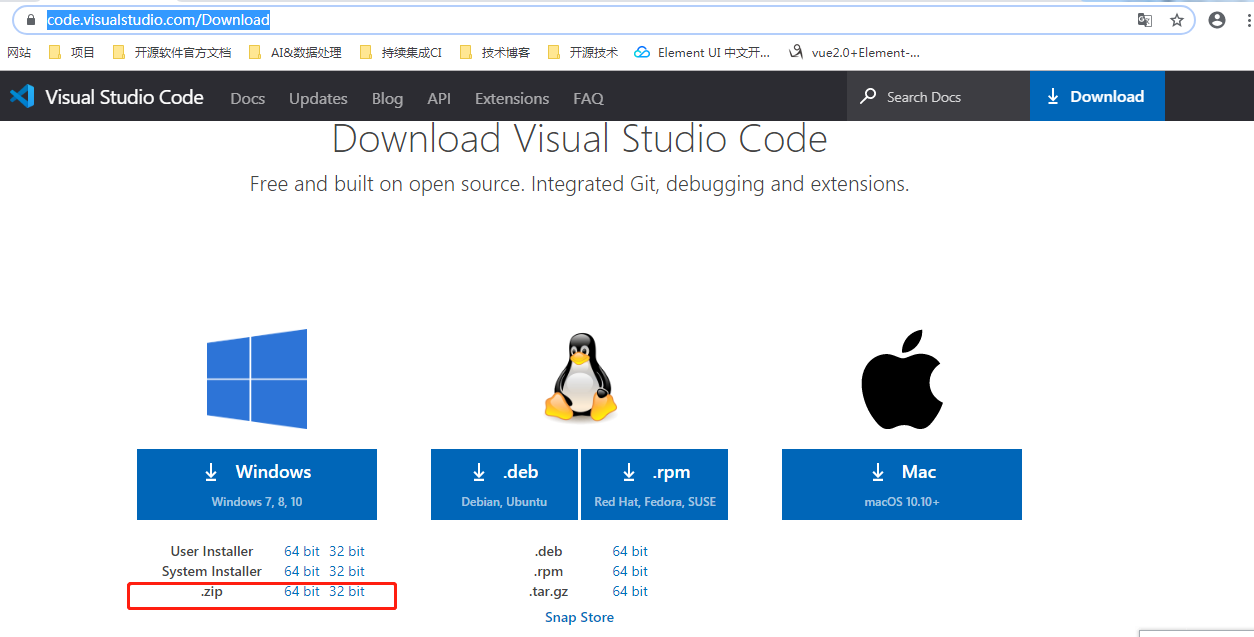The height and width of the screenshot is (637, 1254).
Task: Download Linux .rpm 64 bit link
Action: click(x=630, y=571)
